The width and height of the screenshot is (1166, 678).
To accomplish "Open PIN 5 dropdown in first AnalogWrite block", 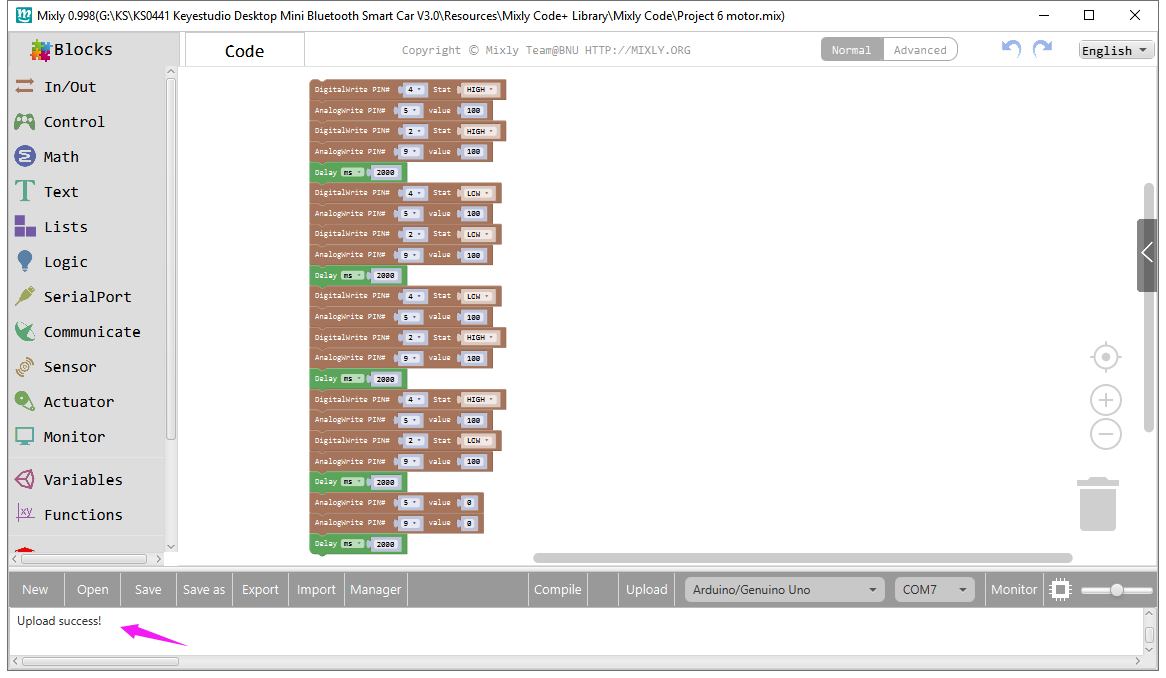I will pyautogui.click(x=410, y=111).
